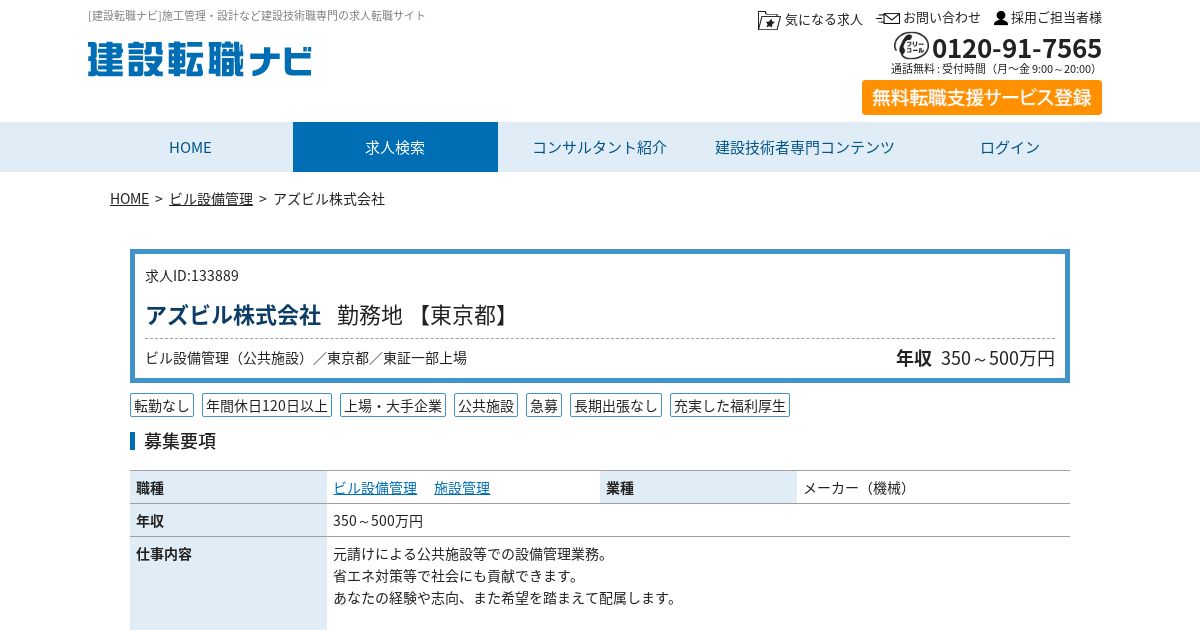Click the 転勤なし tag

(162, 405)
